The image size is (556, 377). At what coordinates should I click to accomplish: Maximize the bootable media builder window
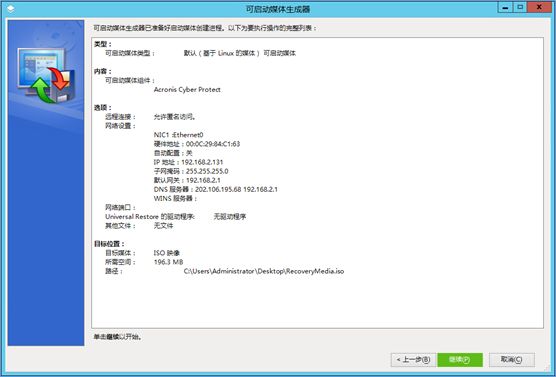click(x=520, y=7)
